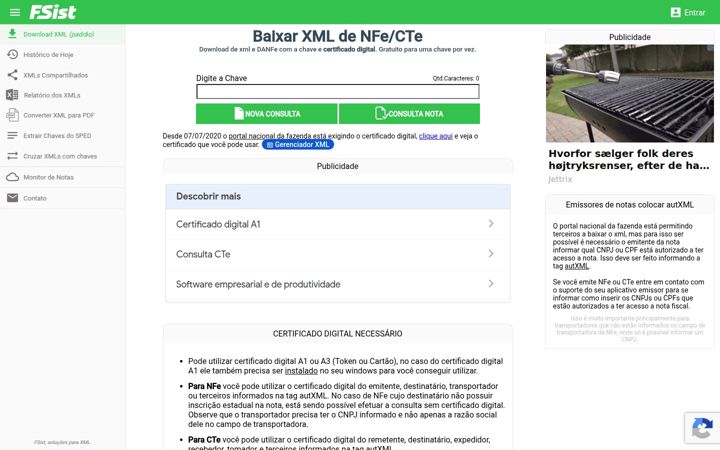The width and height of the screenshot is (720, 450).
Task: Click the history clock icon
Action: pos(12,55)
